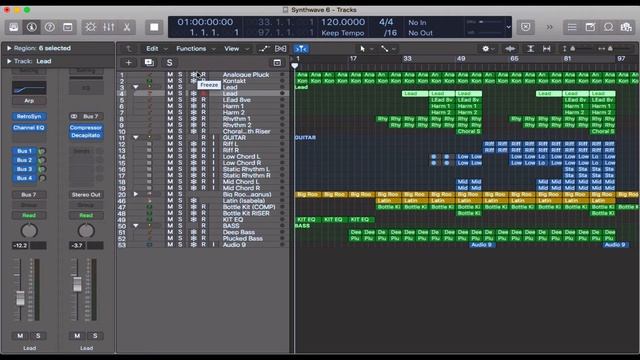Screen dimensions: 640x360
Task: Open Smart Controls
Action: point(90,27)
